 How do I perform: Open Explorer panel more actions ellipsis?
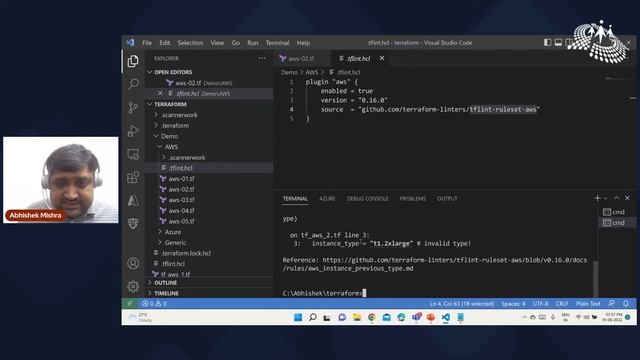262,58
